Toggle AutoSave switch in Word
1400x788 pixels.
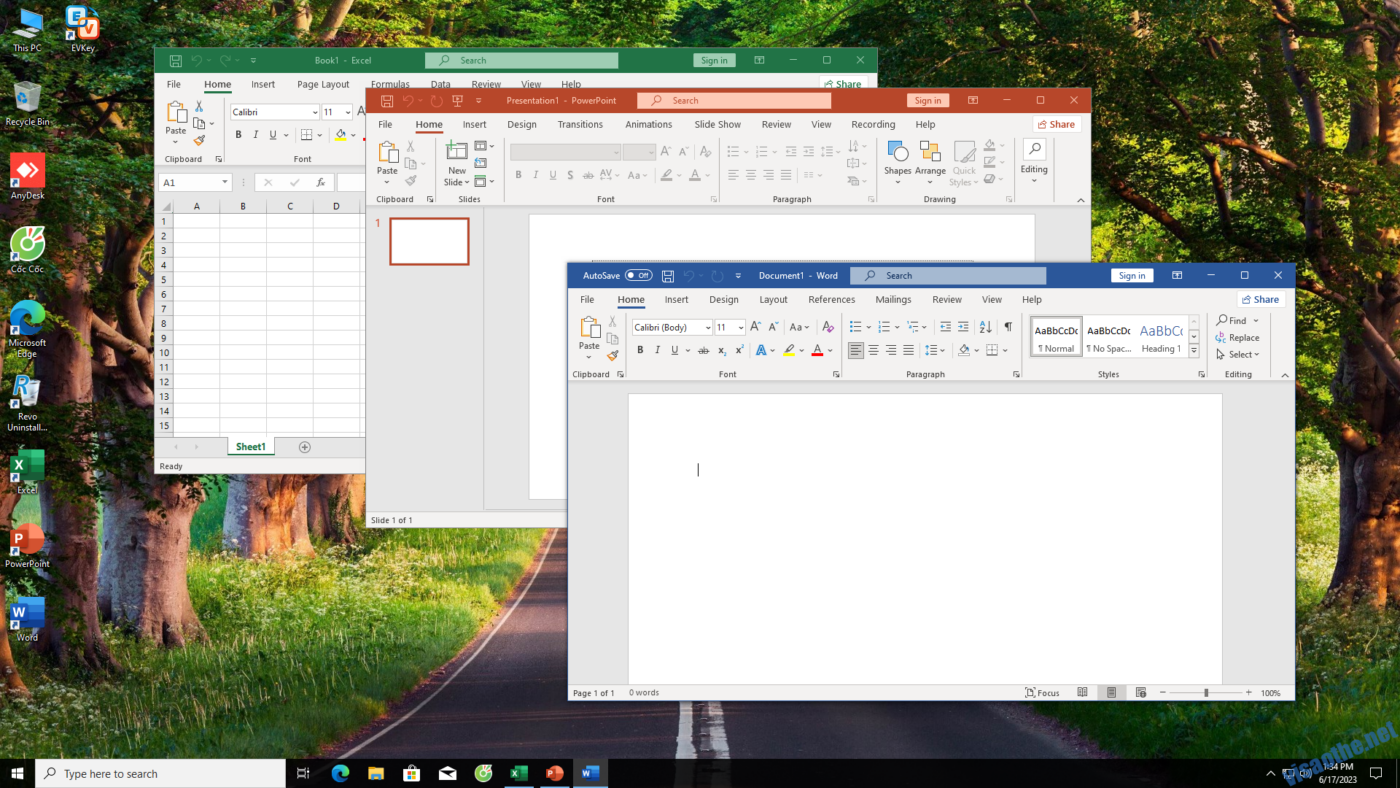[x=638, y=276]
